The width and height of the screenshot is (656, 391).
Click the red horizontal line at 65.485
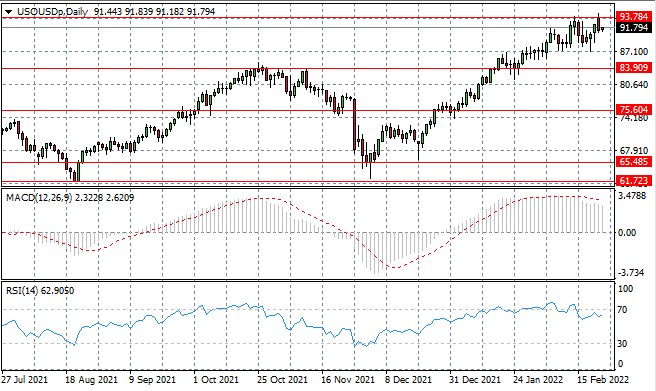pyautogui.click(x=308, y=163)
